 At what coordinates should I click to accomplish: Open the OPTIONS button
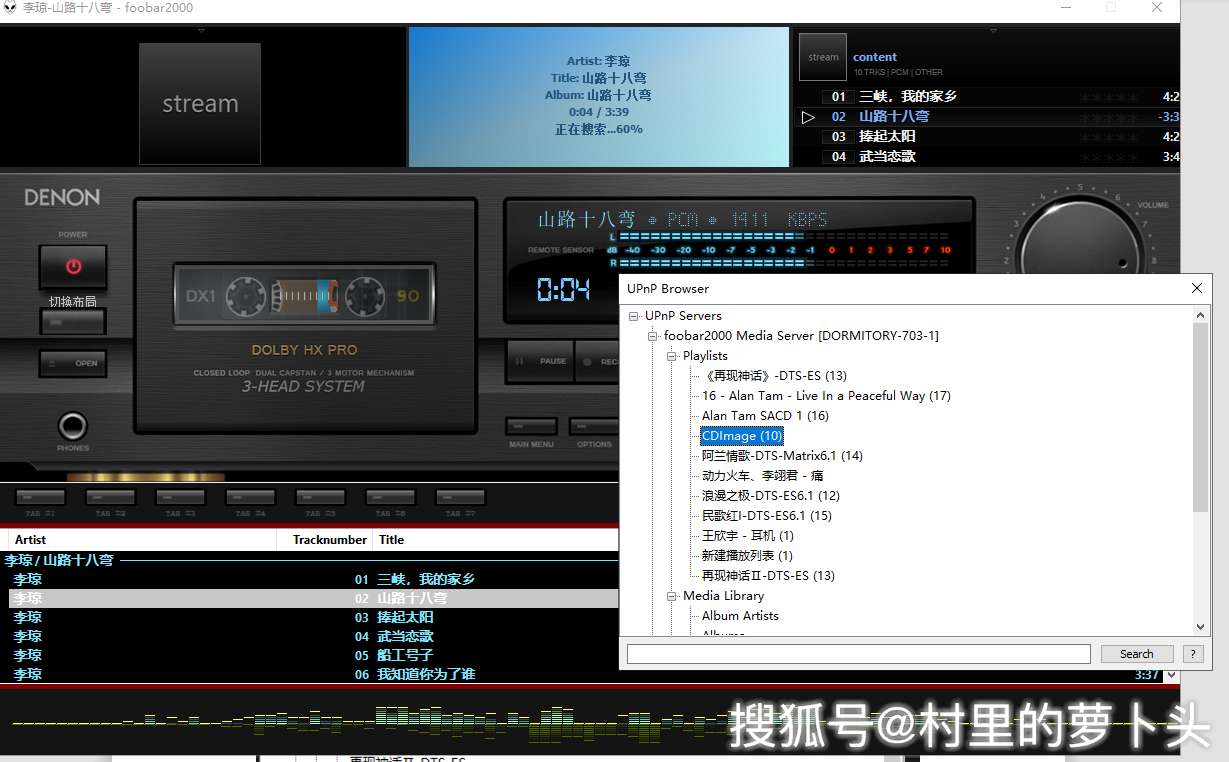coord(594,426)
